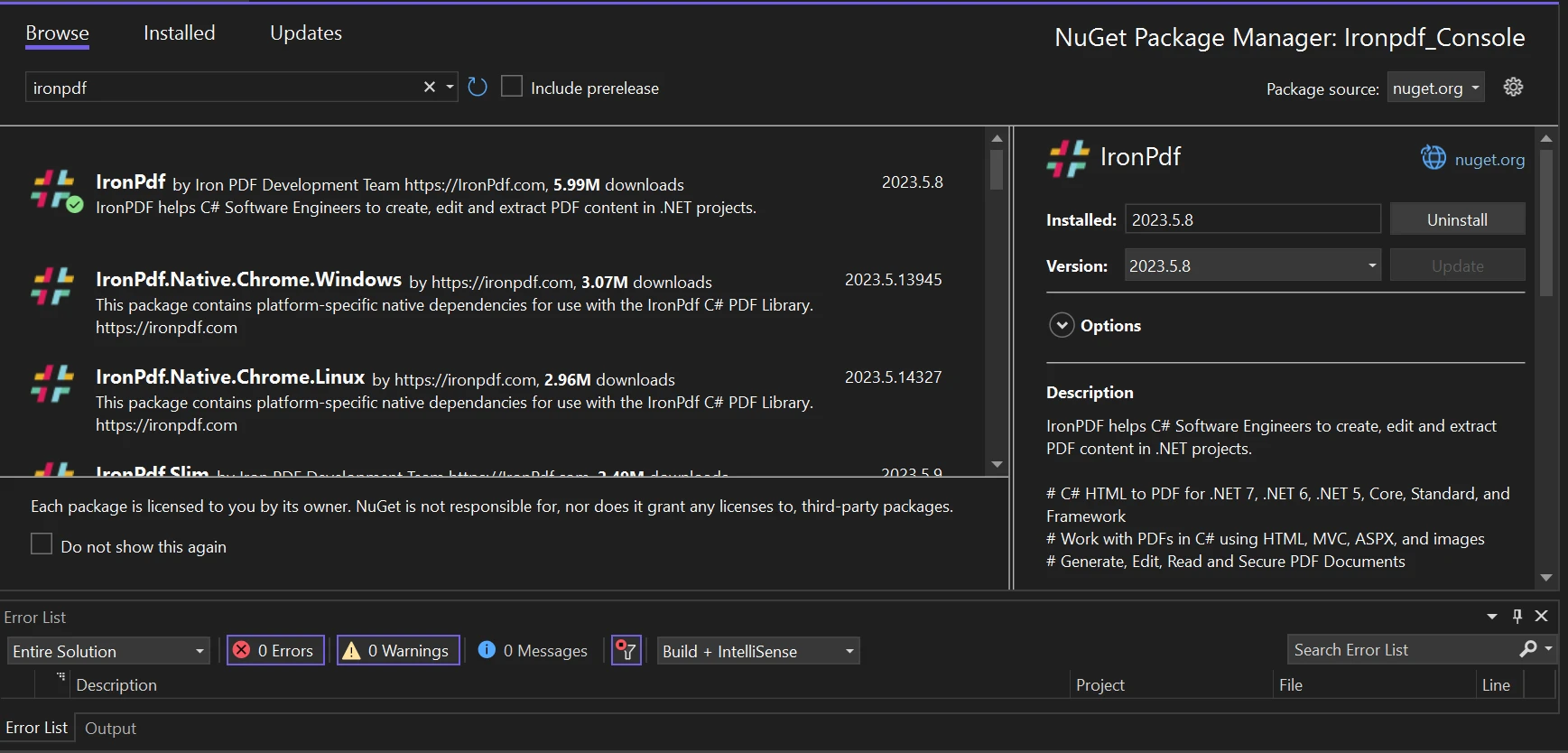Enable the Include prerelease checkbox
Image resolution: width=1568 pixels, height=753 pixels.
pos(512,87)
